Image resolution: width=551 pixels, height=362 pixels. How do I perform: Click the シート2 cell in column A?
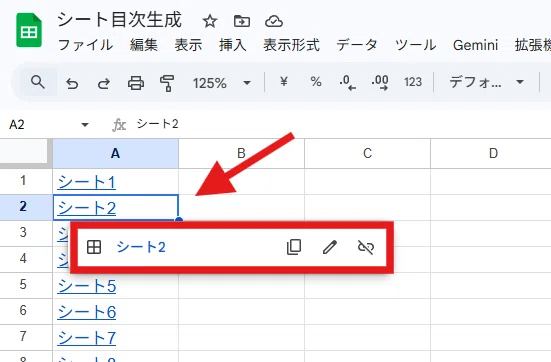[116, 207]
